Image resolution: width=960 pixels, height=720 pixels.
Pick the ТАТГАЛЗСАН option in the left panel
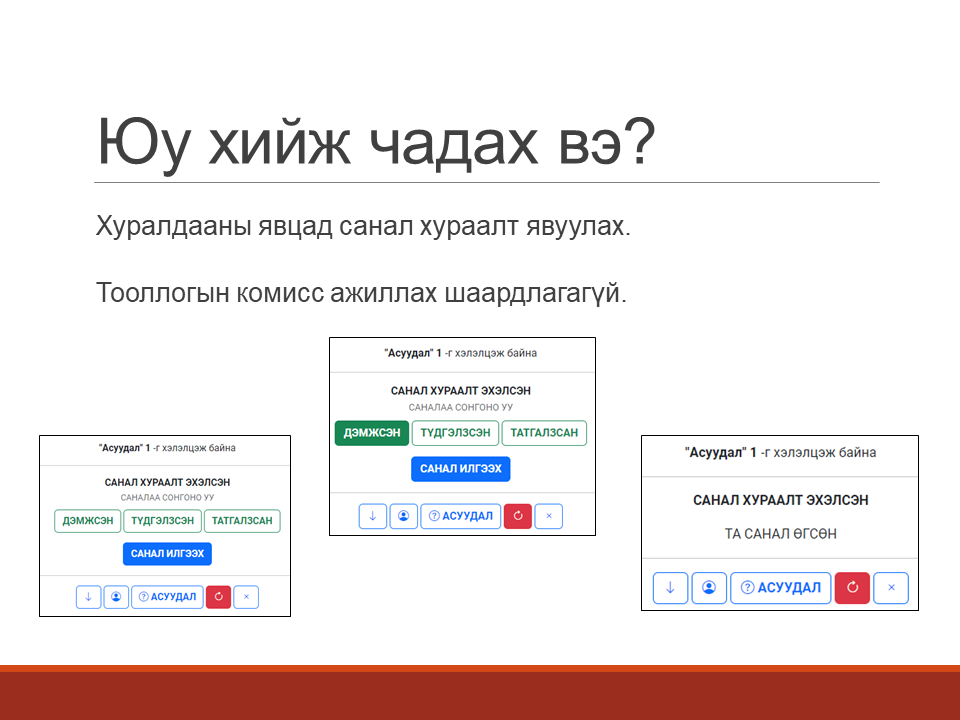tap(242, 521)
